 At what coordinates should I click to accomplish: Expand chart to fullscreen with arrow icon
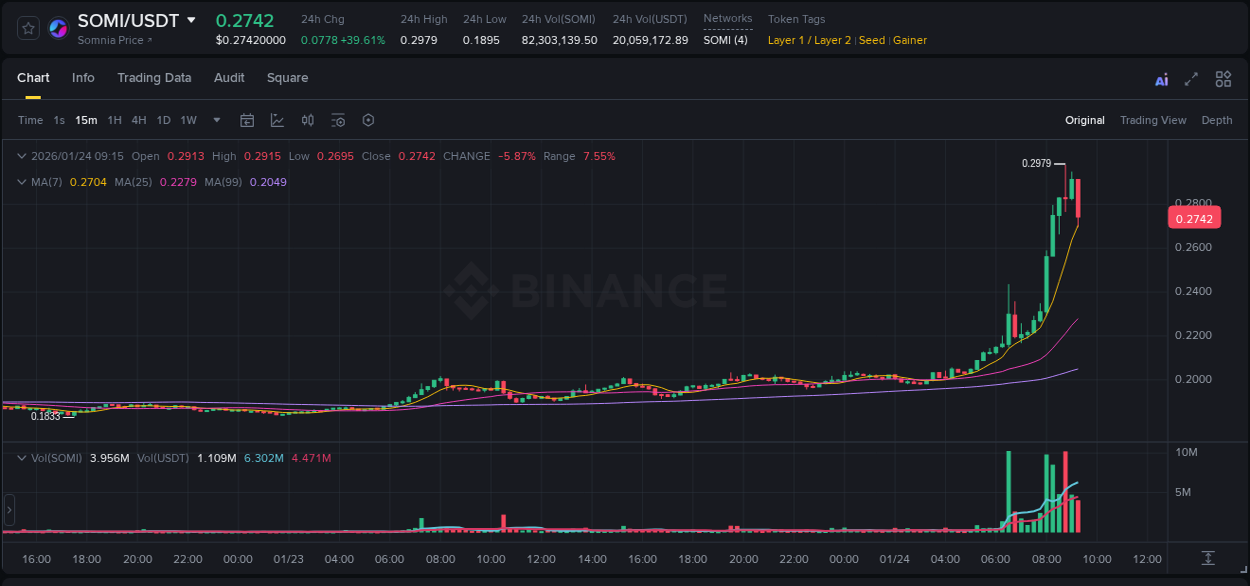[1191, 78]
